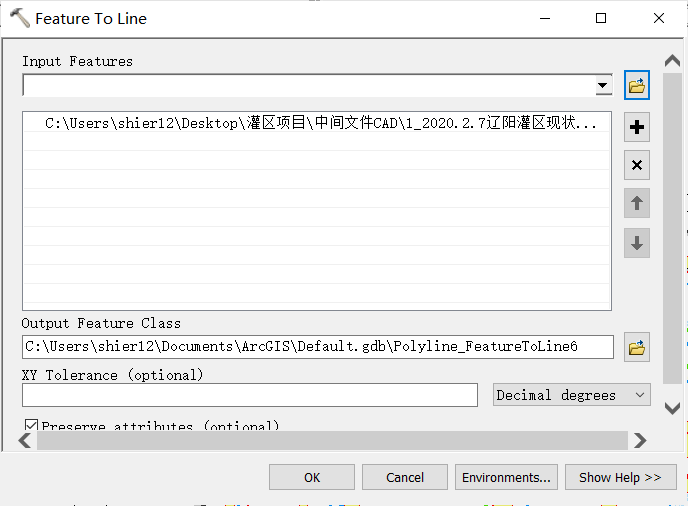Click the Show Help >> button
Screen dimensions: 688x506
point(620,477)
